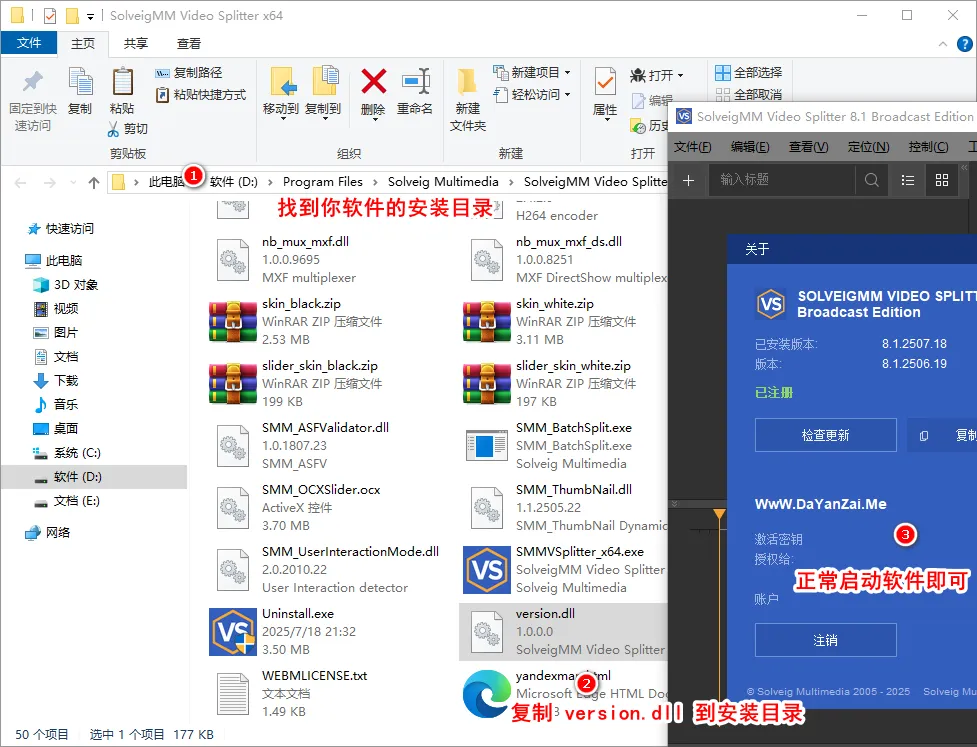This screenshot has width=977, height=747.
Task: Click the search magnifier in Video Splitter
Action: point(872,180)
